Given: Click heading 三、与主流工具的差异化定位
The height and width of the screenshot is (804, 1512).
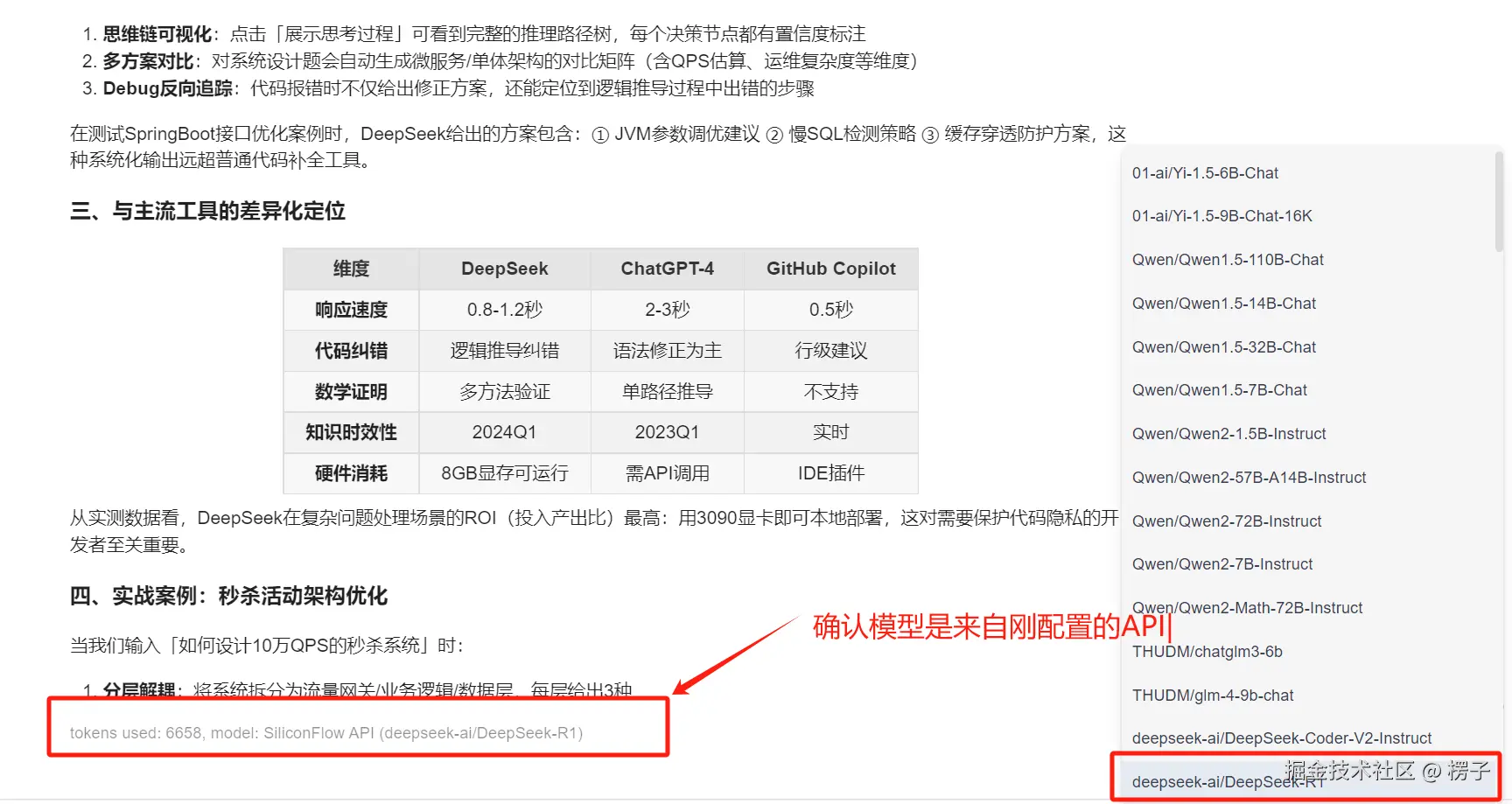Looking at the screenshot, I should tap(207, 211).
